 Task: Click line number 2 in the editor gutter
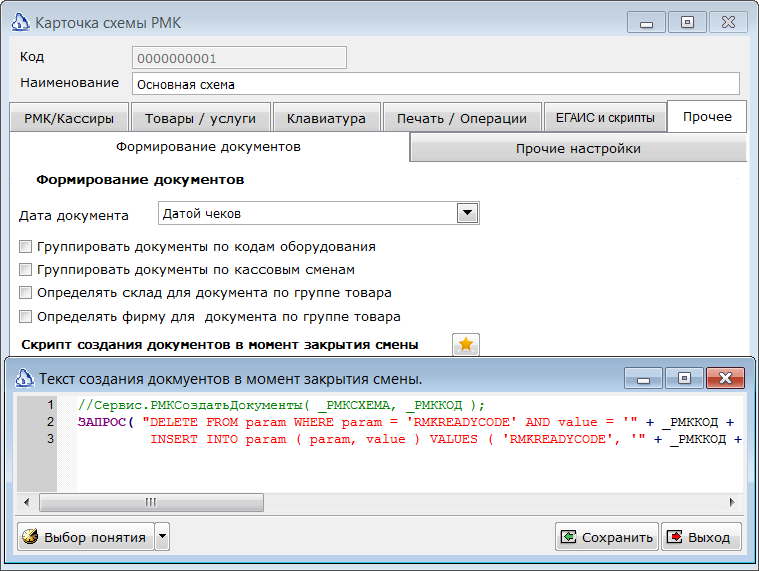click(50, 422)
